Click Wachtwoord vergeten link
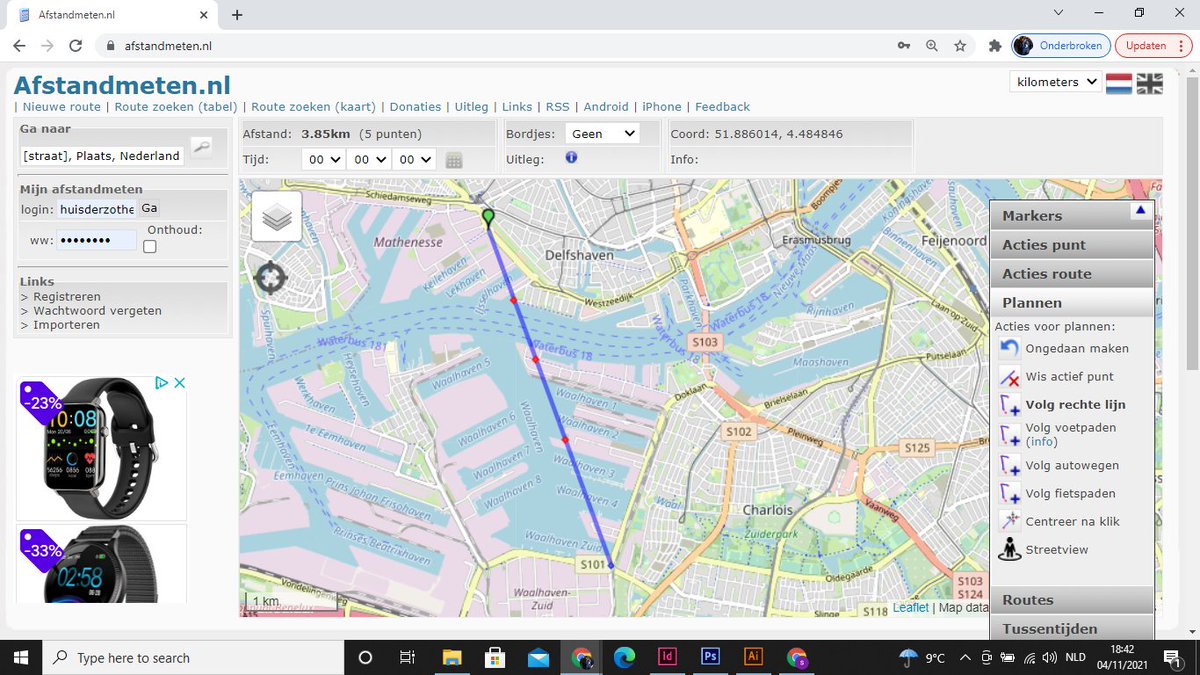 (97, 311)
